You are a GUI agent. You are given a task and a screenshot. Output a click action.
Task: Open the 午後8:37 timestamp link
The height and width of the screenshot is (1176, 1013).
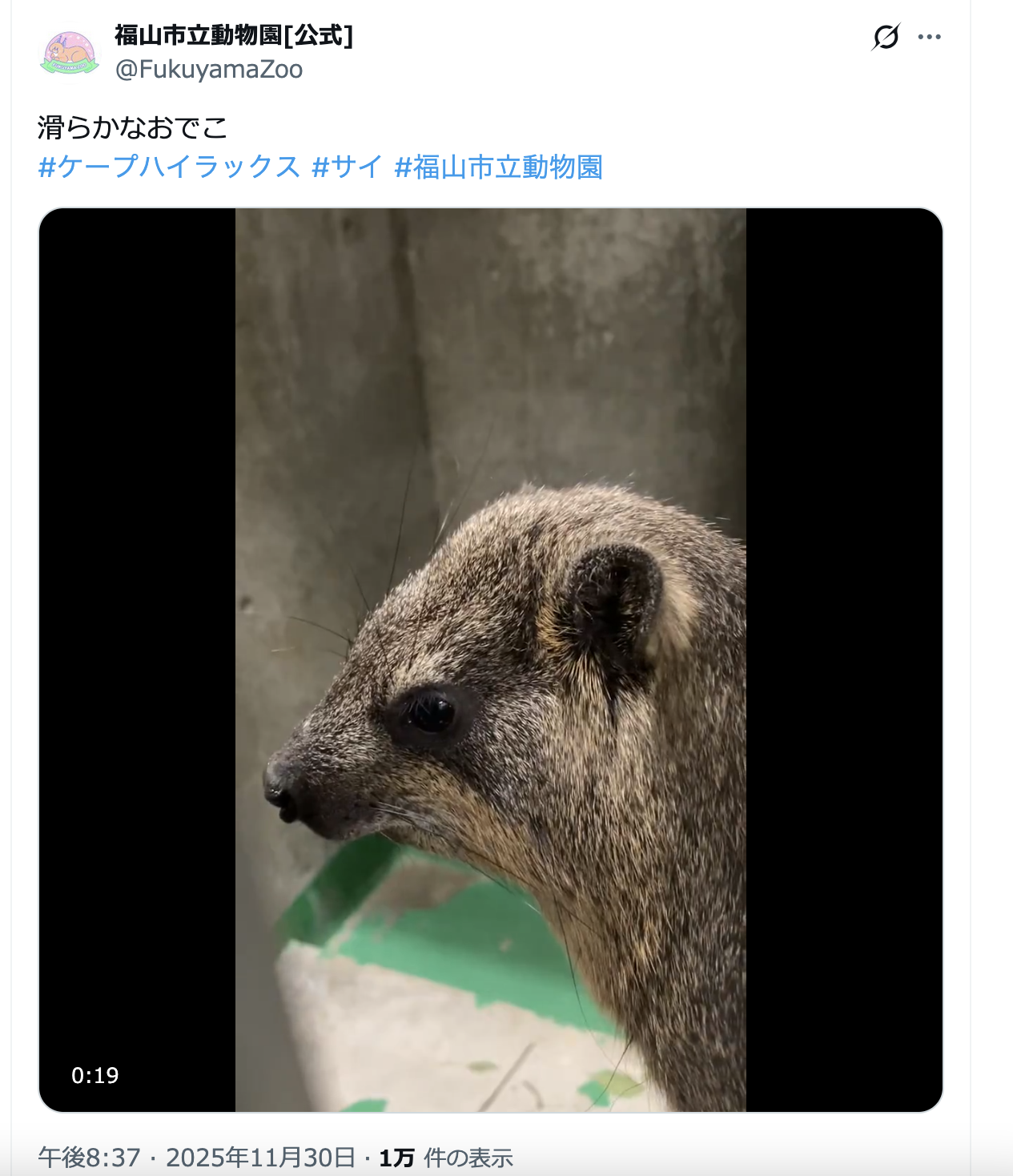[x=89, y=1158]
